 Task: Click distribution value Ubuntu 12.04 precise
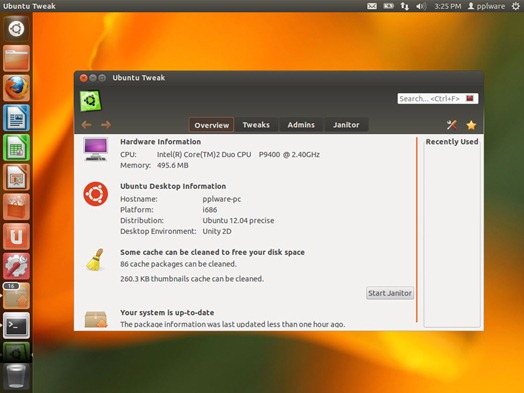(238, 221)
